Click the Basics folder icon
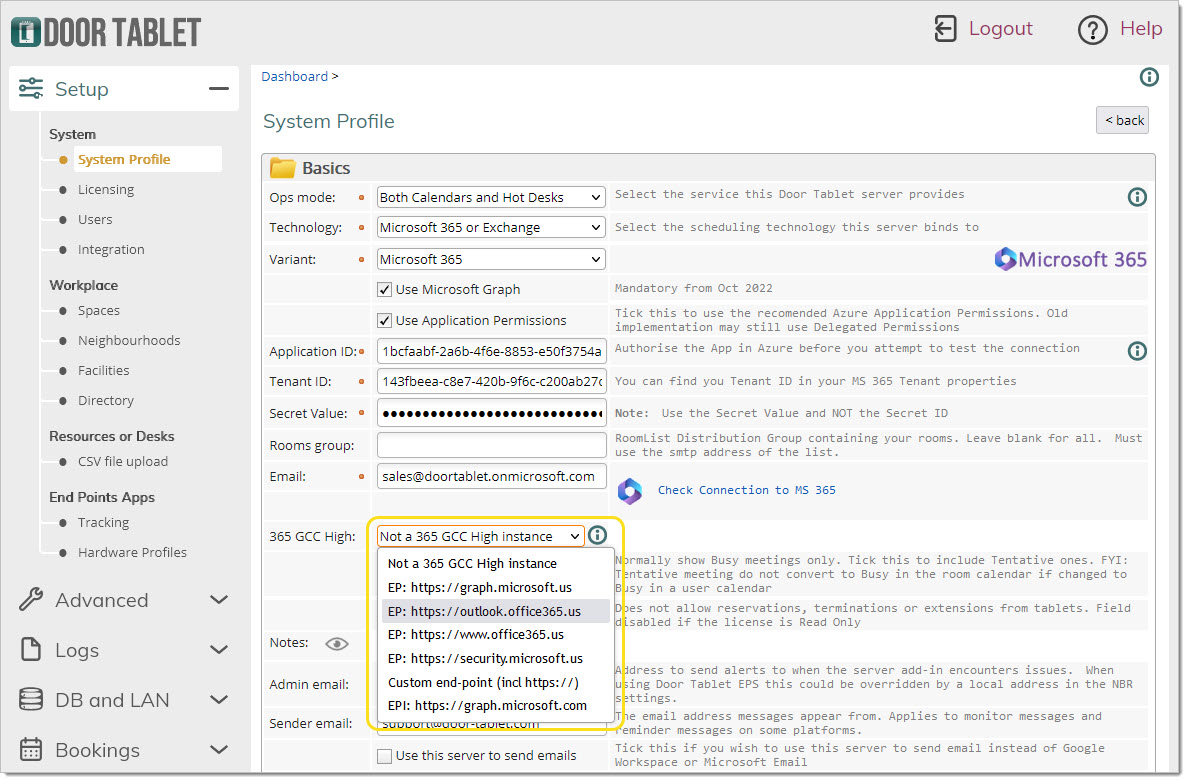 pyautogui.click(x=282, y=167)
